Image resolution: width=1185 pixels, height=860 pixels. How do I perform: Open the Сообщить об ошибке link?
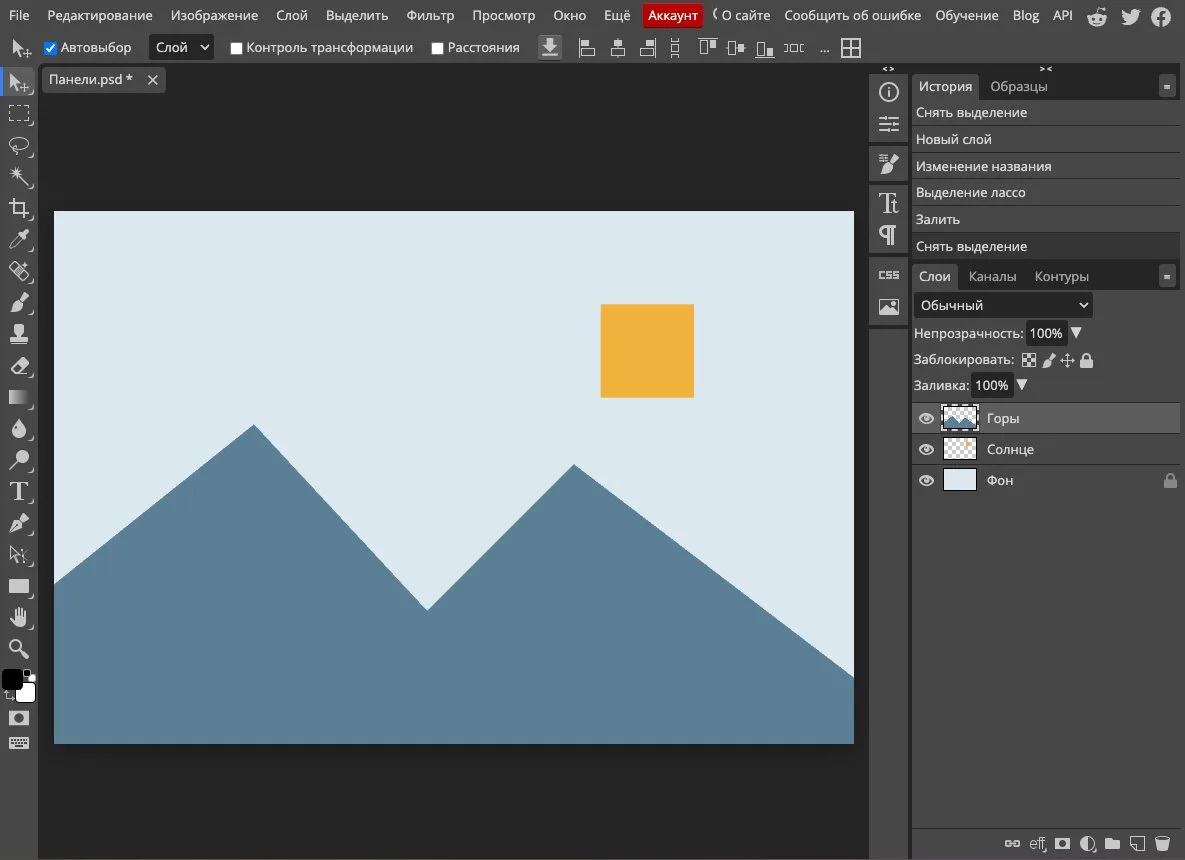(x=852, y=16)
